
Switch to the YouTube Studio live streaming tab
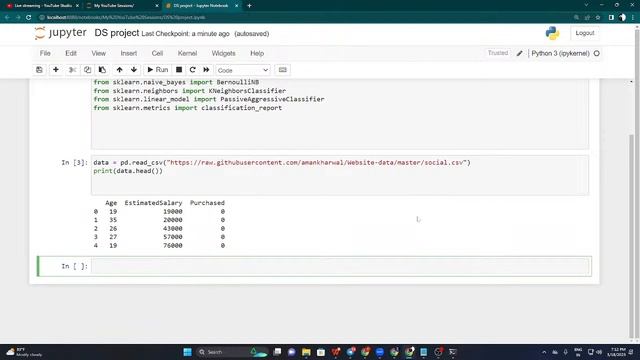point(42,6)
